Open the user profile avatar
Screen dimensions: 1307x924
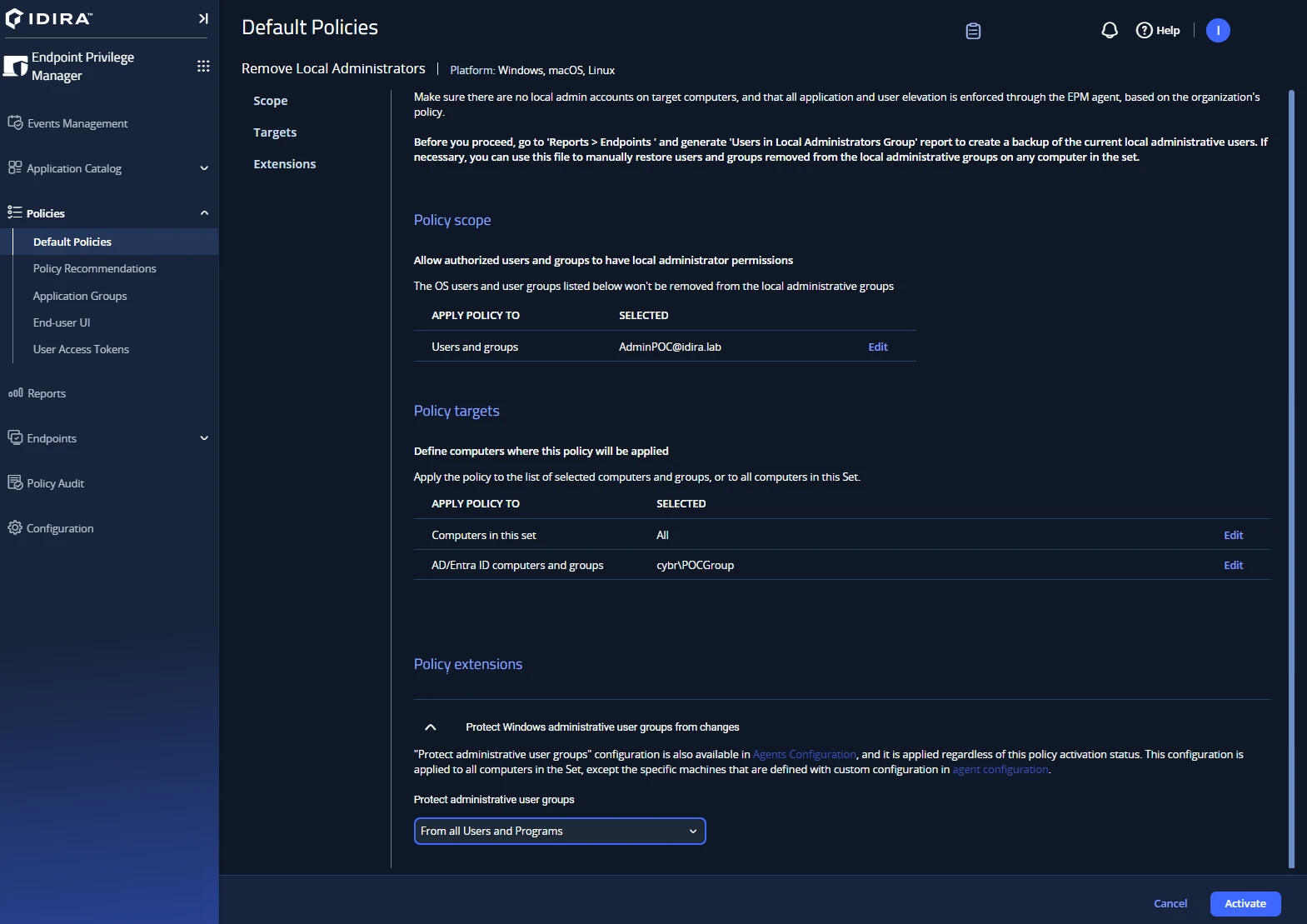[1218, 31]
